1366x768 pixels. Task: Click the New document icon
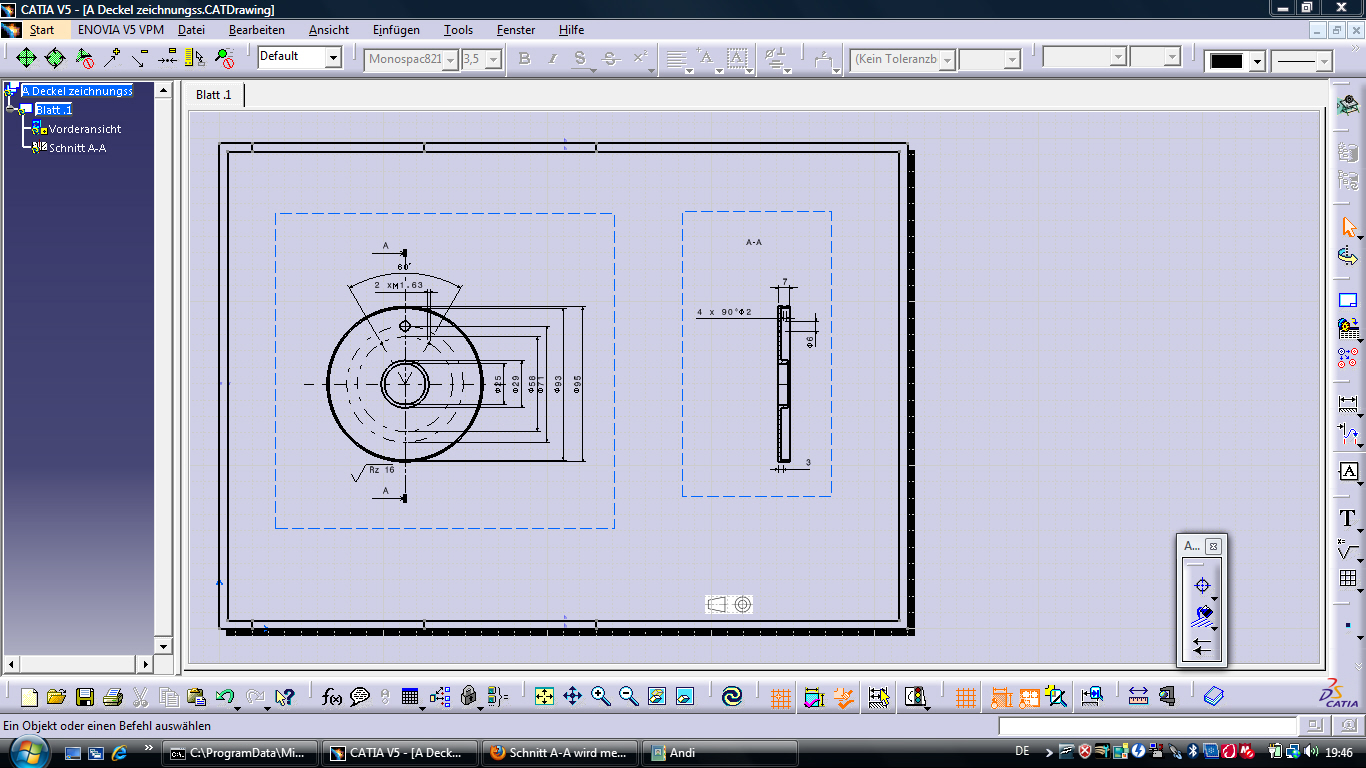click(x=29, y=697)
